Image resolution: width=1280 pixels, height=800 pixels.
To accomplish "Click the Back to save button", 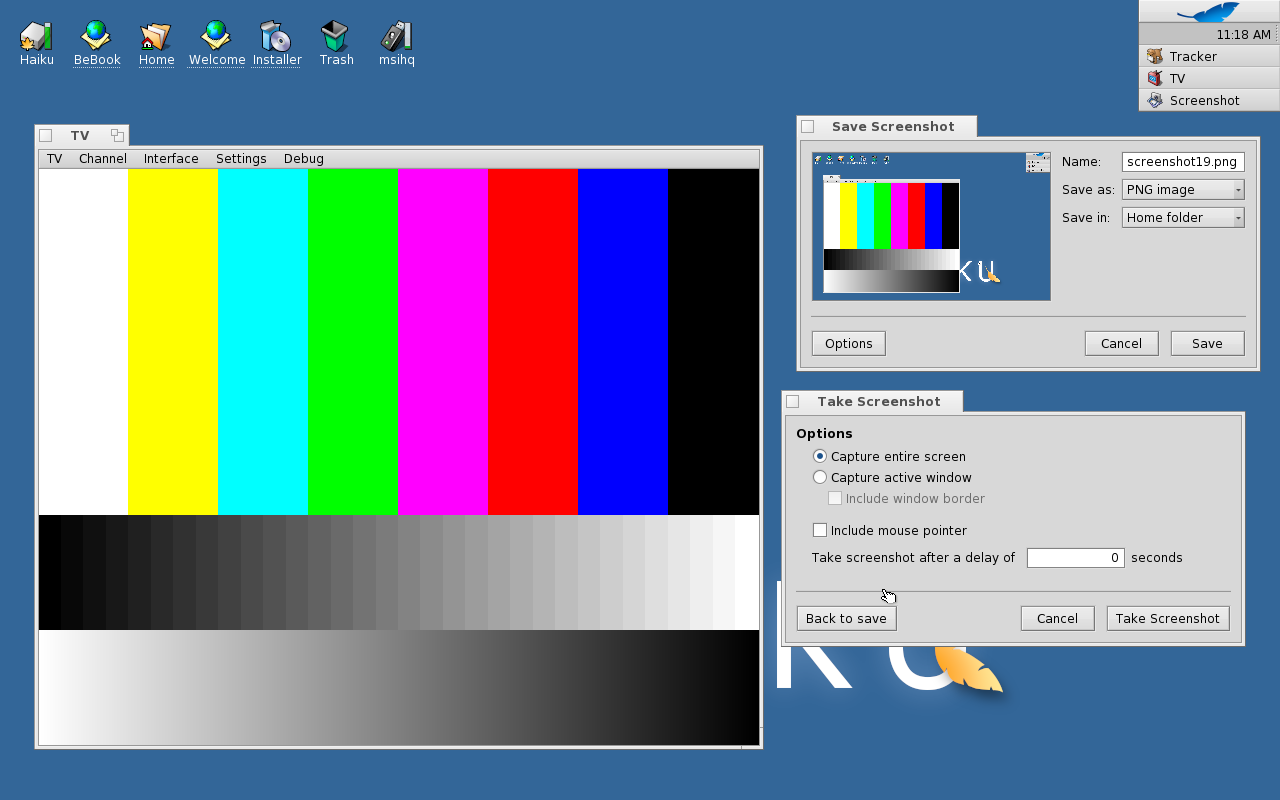I will (846, 619).
